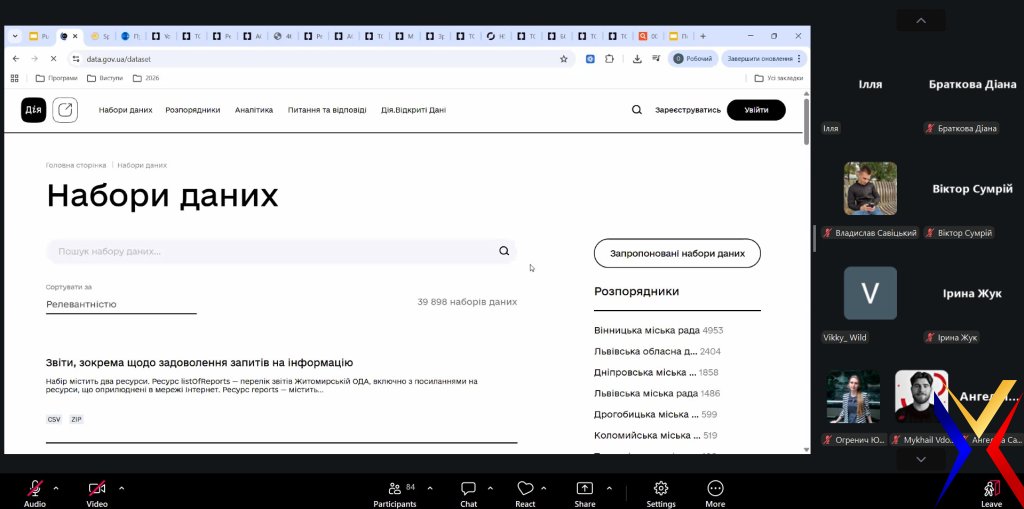
Task: Click the React heart icon
Action: (525, 489)
